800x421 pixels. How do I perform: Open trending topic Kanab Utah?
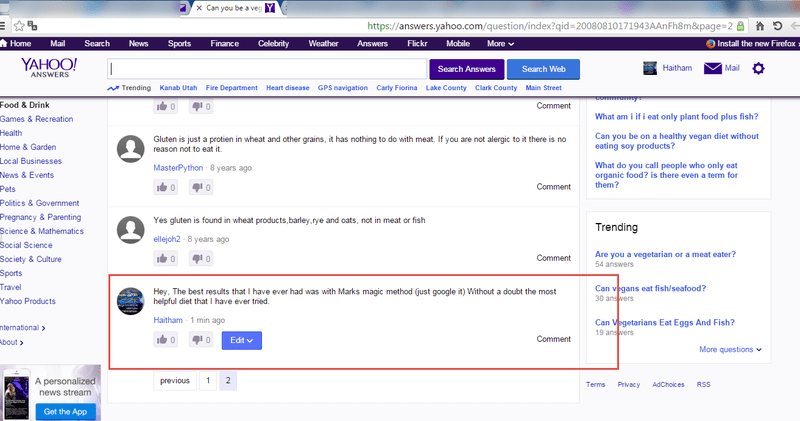click(x=178, y=88)
